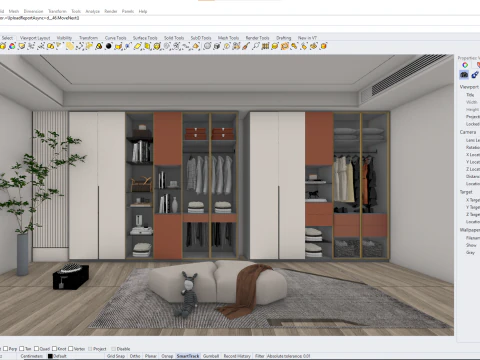
Task: Toggle Ortho mode in the status bar
Action: point(135,356)
